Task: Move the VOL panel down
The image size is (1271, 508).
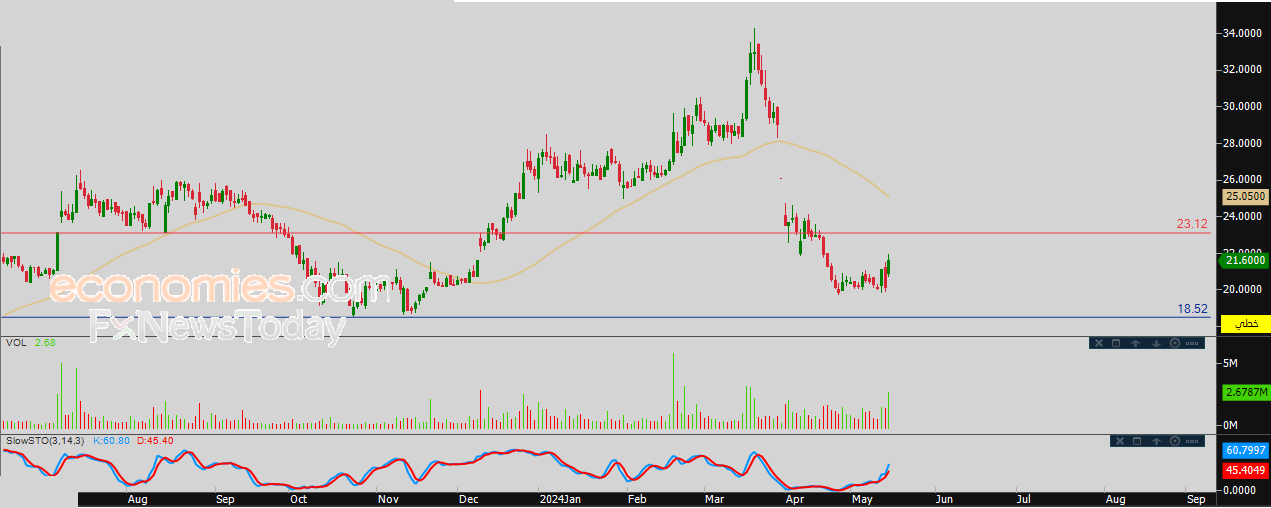Action: 1156,343
